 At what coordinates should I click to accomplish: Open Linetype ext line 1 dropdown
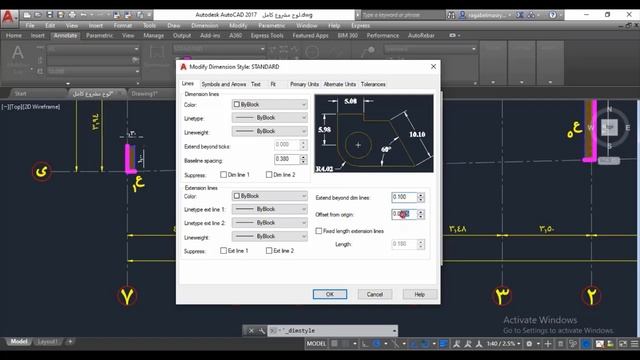tap(269, 209)
